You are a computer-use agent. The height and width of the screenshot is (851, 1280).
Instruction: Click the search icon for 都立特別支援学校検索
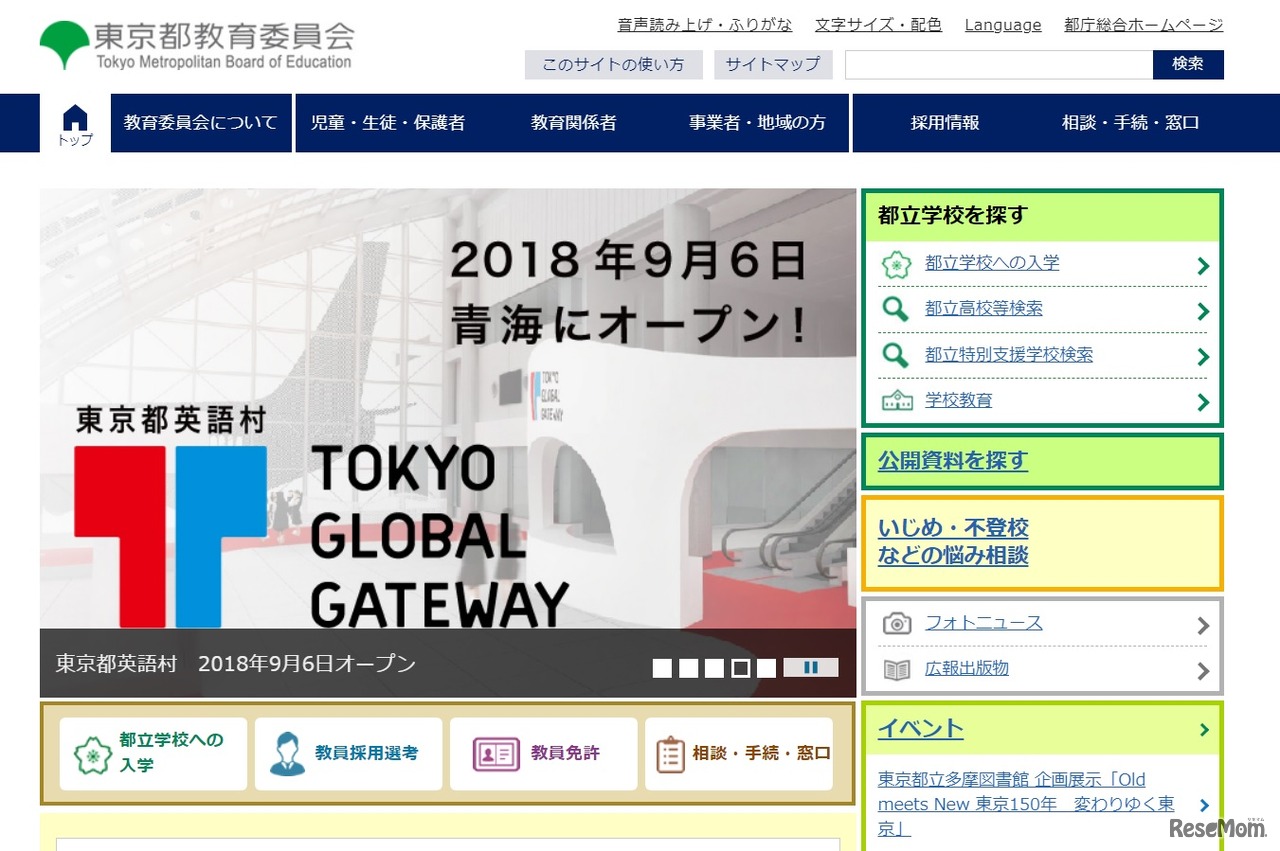point(897,356)
